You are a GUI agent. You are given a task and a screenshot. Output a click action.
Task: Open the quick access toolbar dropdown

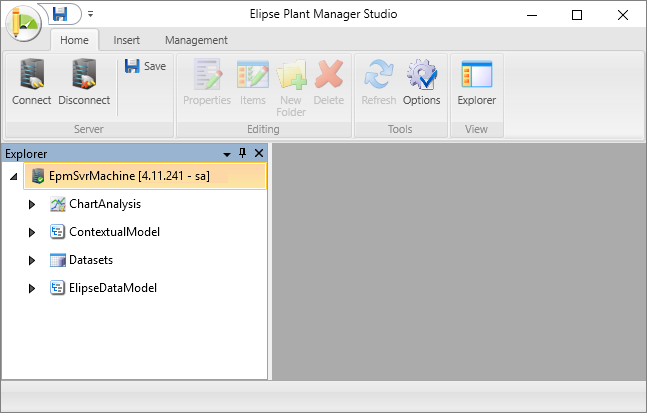[x=90, y=15]
